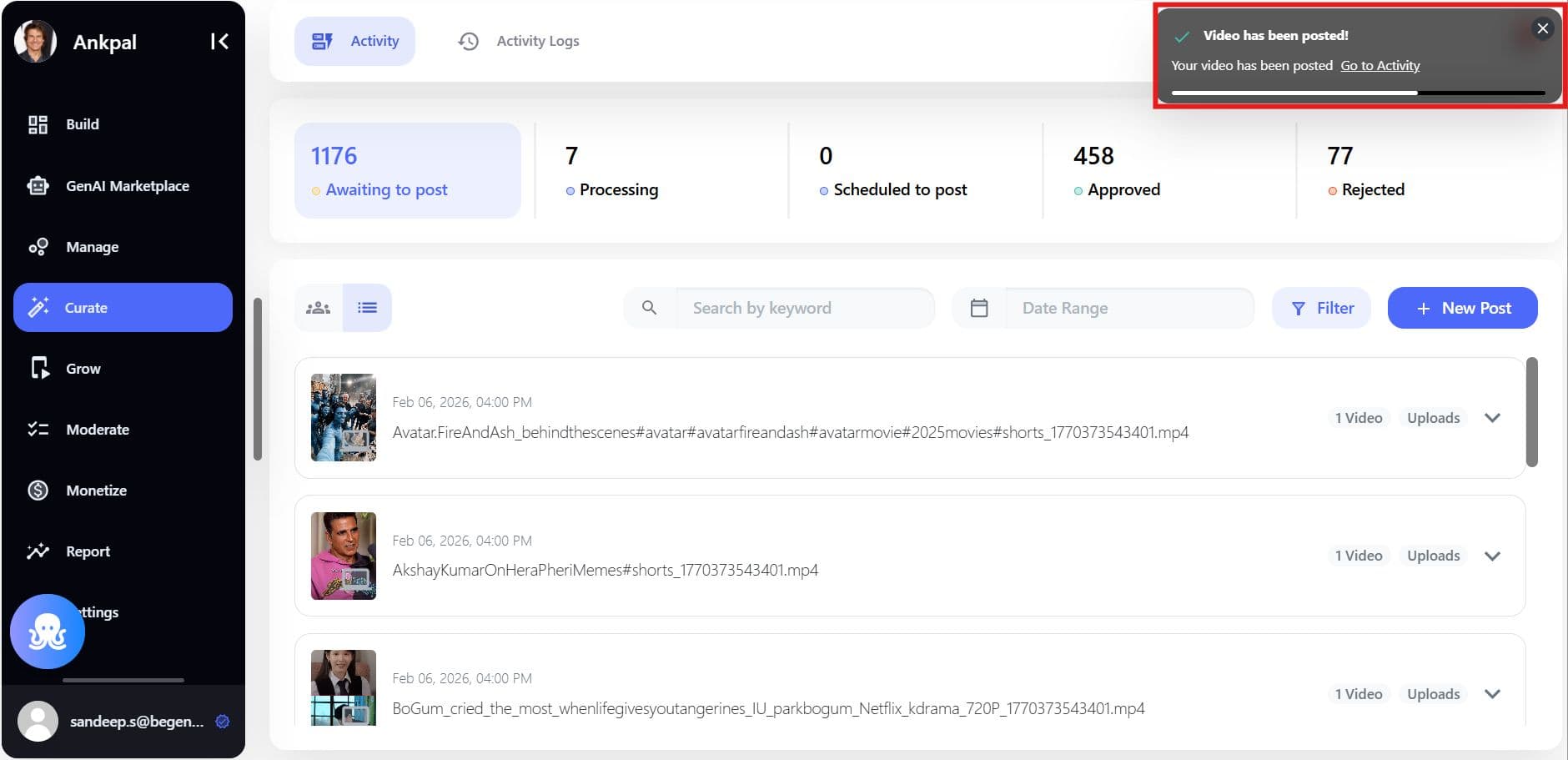
Task: Switch to the Activity Logs tab
Action: (x=519, y=41)
